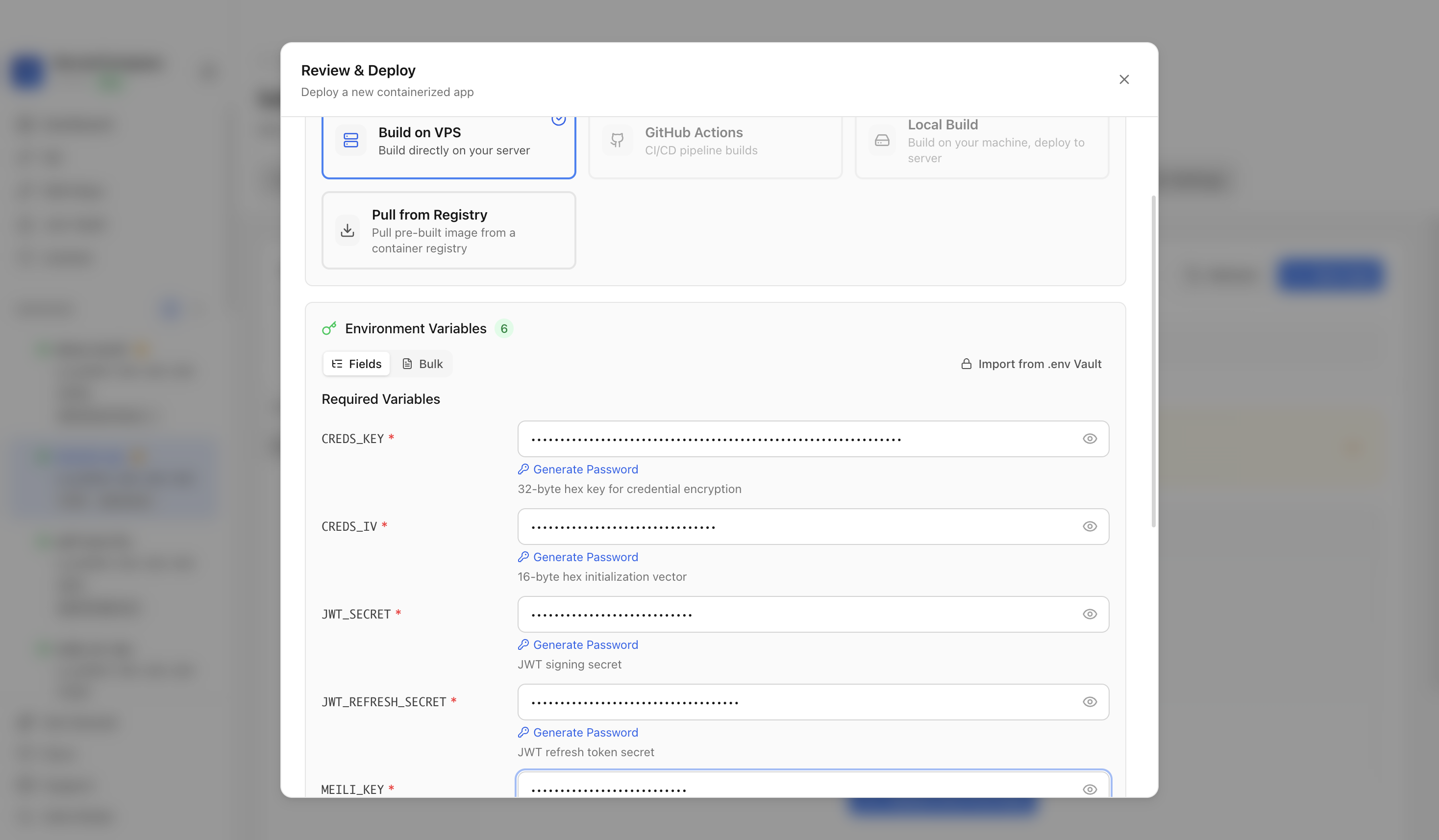Unmask the JWT_REFRESH_SECRET field
Image resolution: width=1439 pixels, height=840 pixels.
1090,702
